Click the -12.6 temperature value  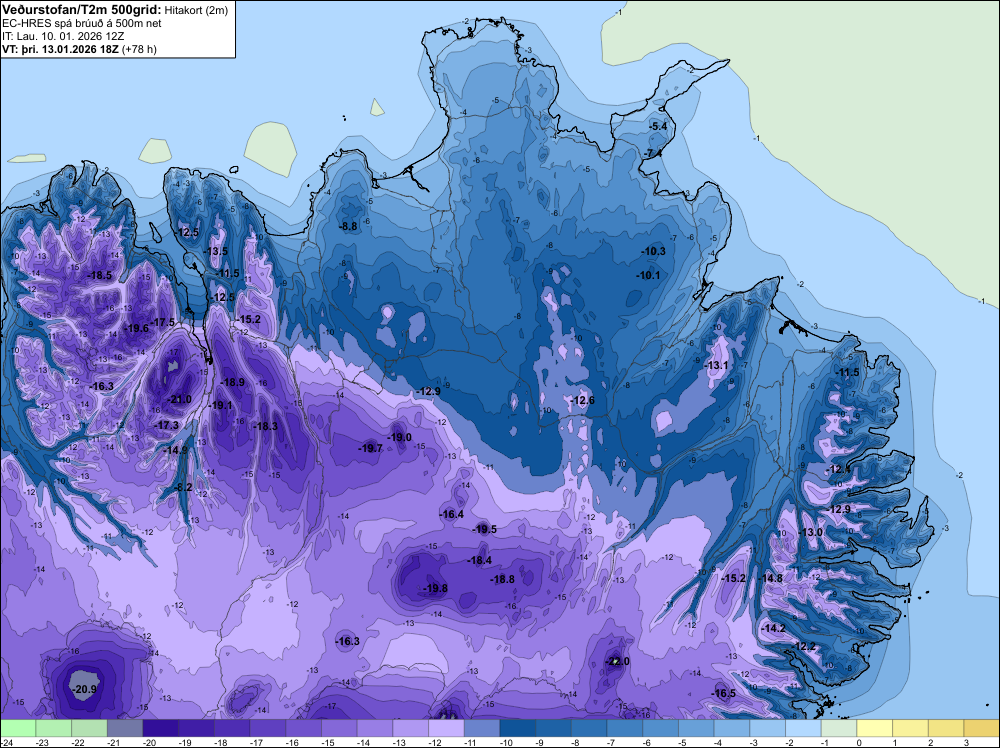(x=582, y=400)
